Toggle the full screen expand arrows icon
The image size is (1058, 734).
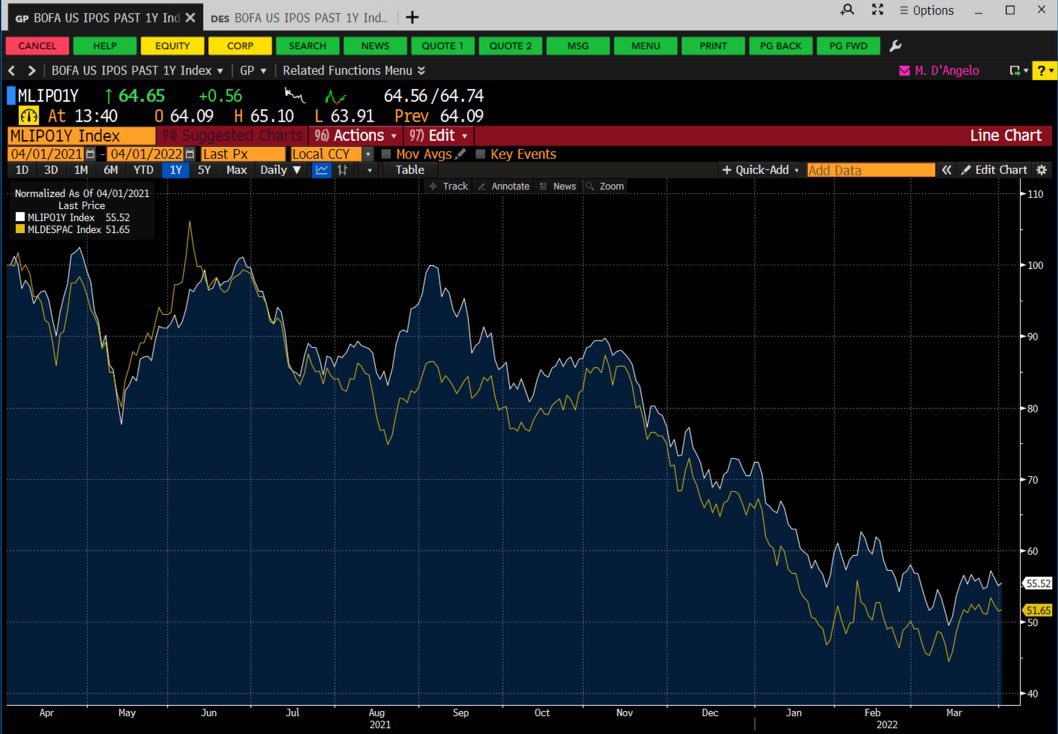877,9
